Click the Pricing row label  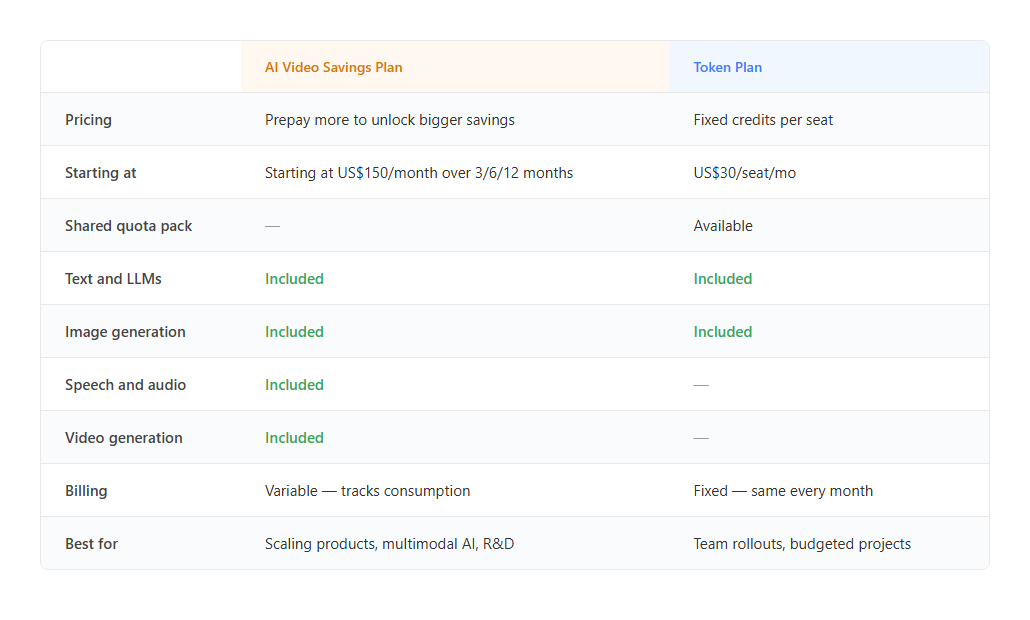tap(88, 120)
